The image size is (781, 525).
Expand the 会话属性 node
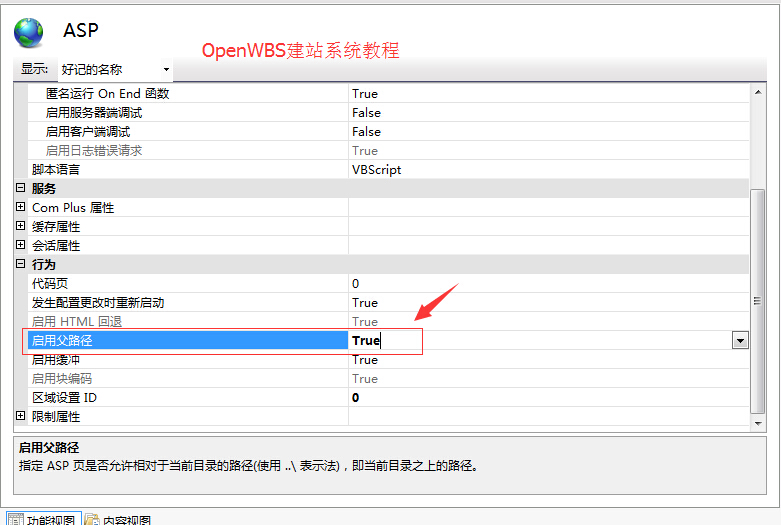click(20, 245)
